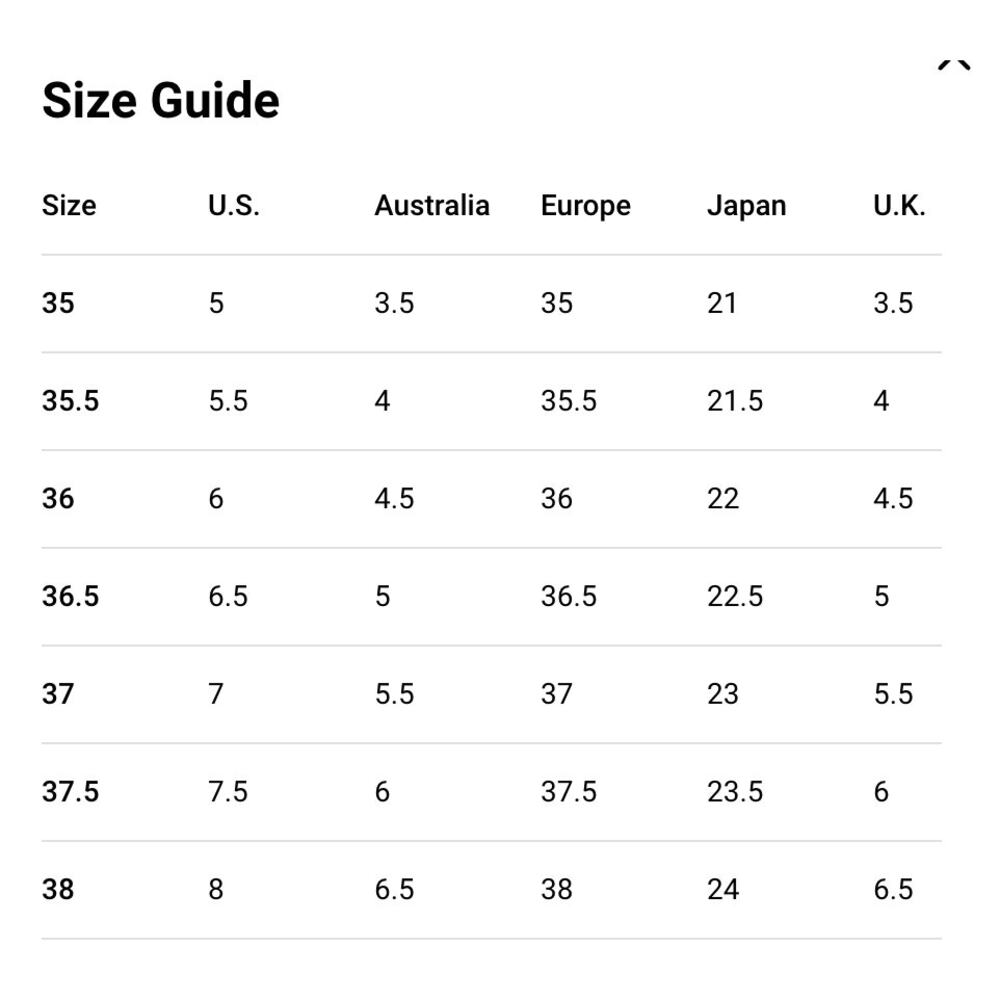Select the Australia column header
The image size is (1000, 1000).
(x=432, y=206)
